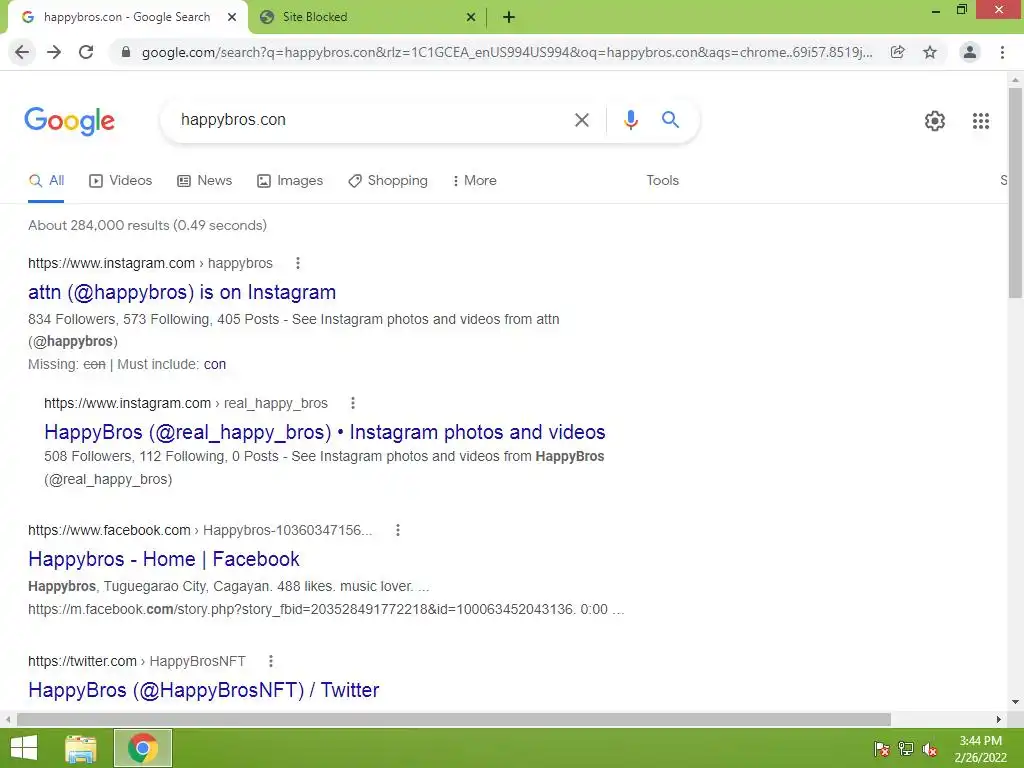Open File Explorer from the taskbar
The width and height of the screenshot is (1024, 768).
pyautogui.click(x=81, y=748)
